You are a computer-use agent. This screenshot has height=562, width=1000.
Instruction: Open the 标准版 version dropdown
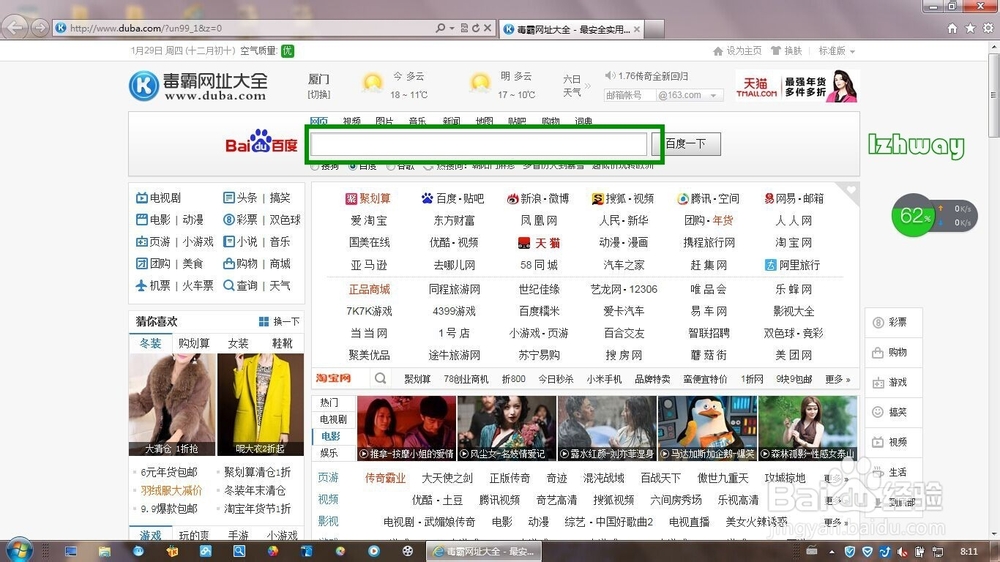click(x=837, y=50)
